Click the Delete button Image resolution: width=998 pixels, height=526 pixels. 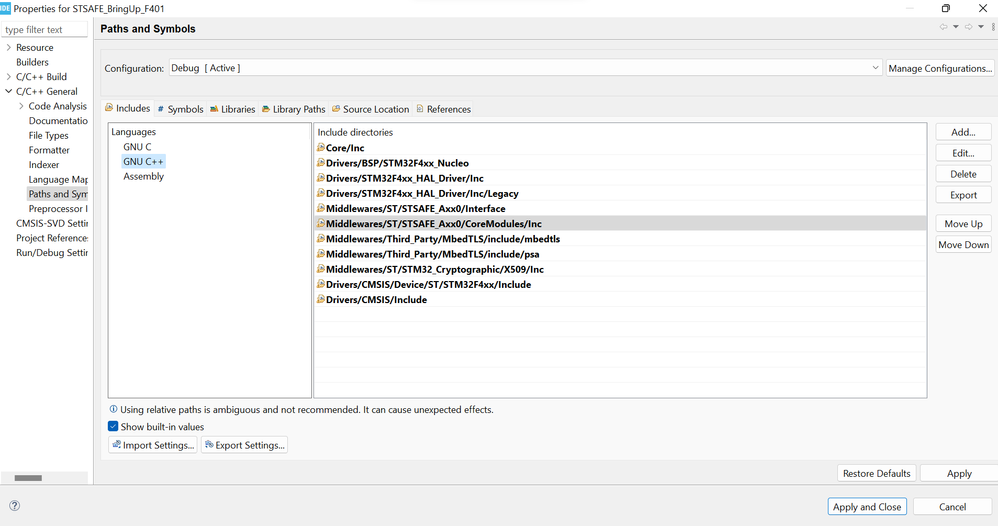[963, 174]
